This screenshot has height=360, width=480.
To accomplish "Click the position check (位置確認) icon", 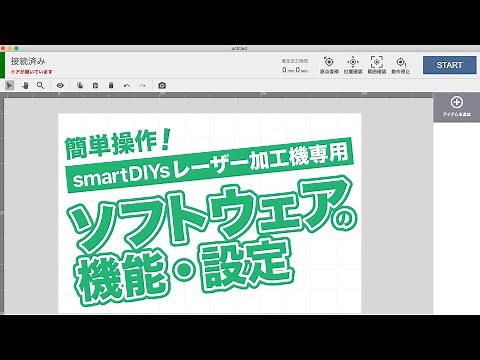I will [353, 65].
